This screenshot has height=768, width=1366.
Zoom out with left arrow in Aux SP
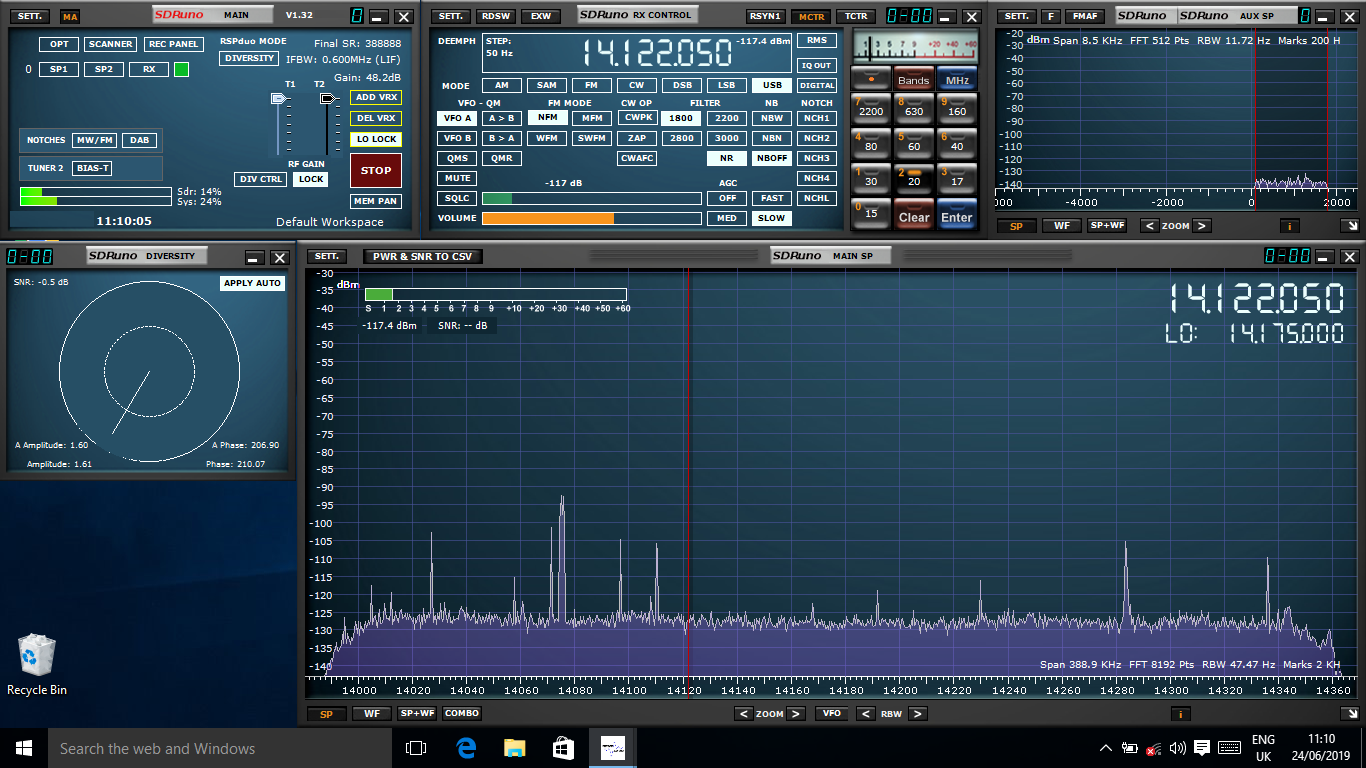pyautogui.click(x=1149, y=226)
